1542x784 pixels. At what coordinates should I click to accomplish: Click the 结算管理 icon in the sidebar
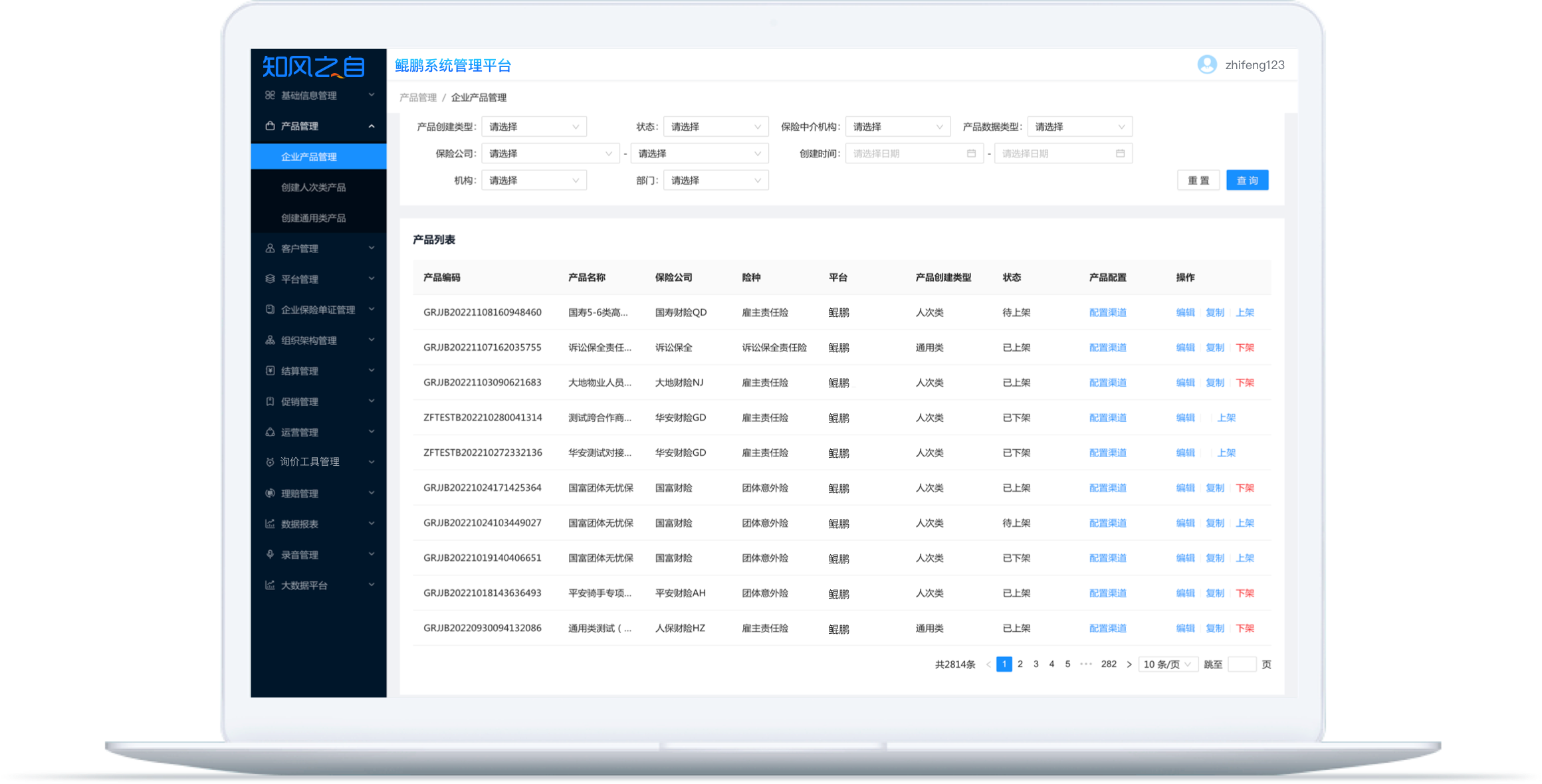tap(270, 371)
